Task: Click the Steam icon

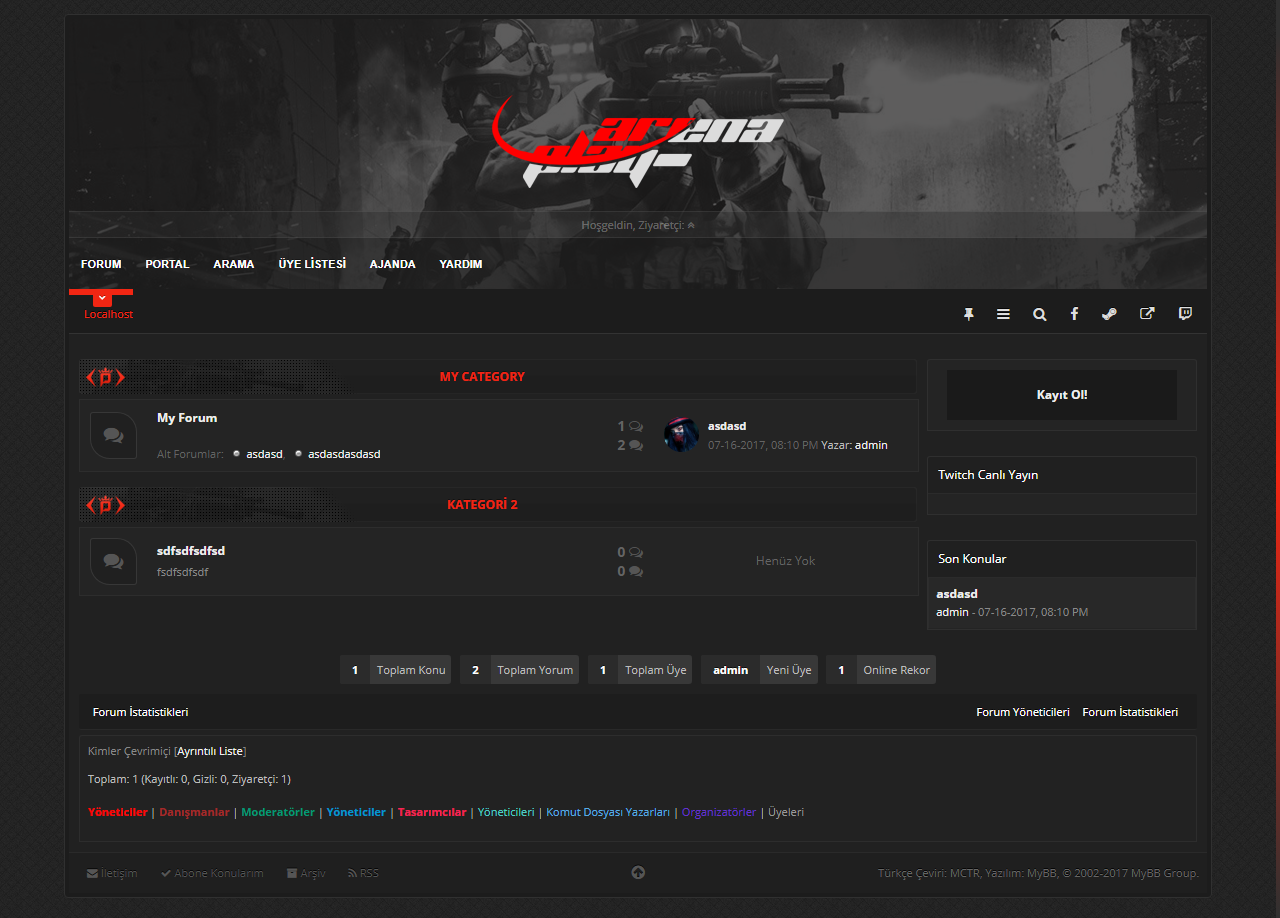Action: point(1109,314)
